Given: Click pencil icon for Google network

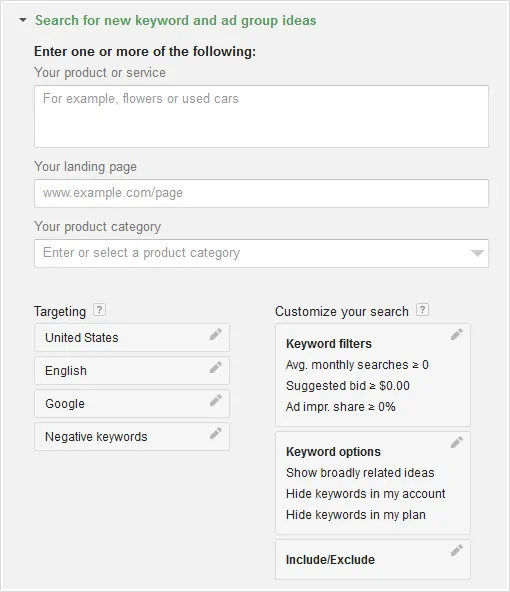Looking at the screenshot, I should pos(216,400).
